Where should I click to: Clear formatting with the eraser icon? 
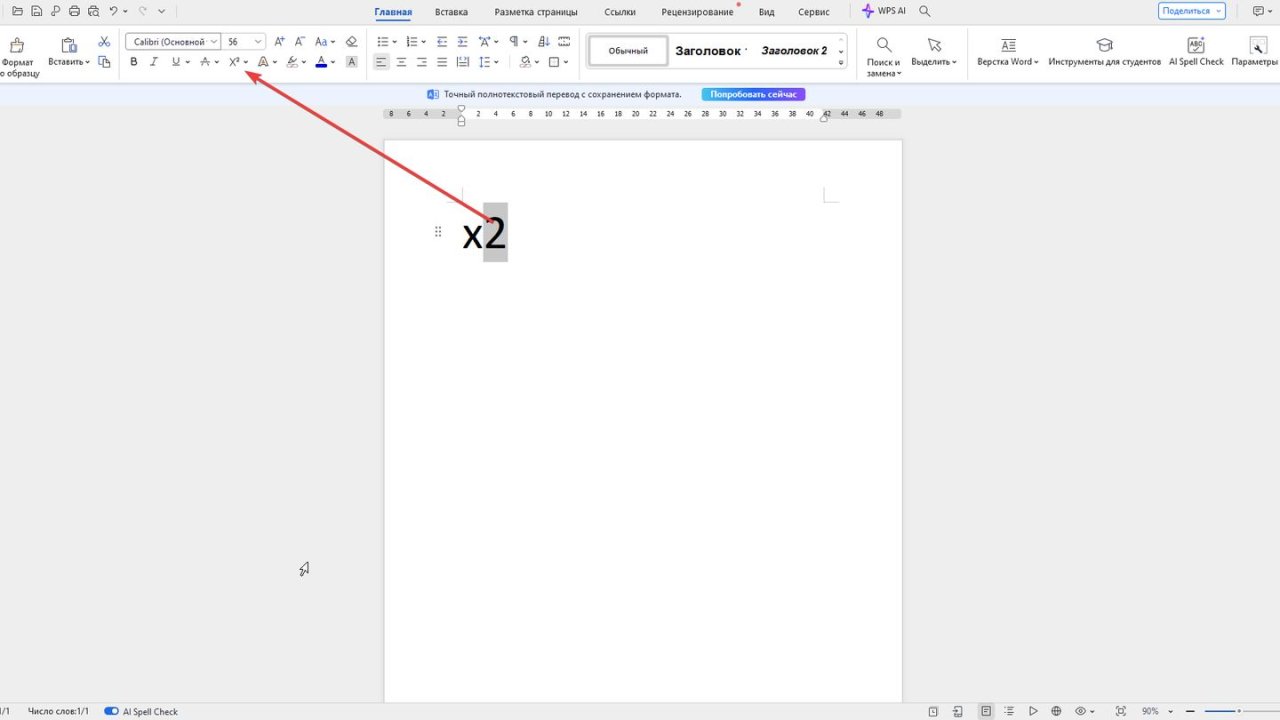pyautogui.click(x=351, y=42)
